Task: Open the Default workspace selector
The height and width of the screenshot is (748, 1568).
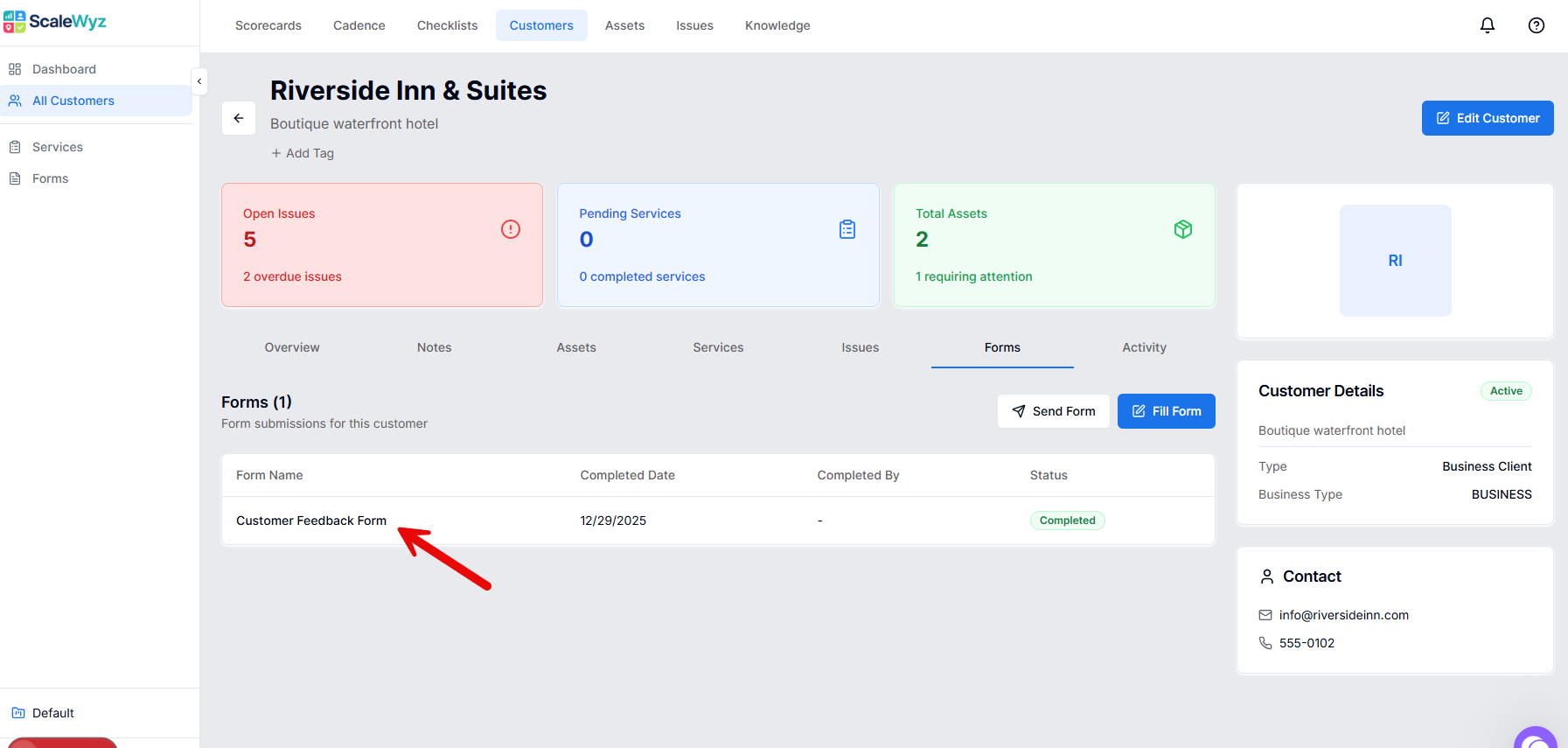Action: pyautogui.click(x=52, y=713)
